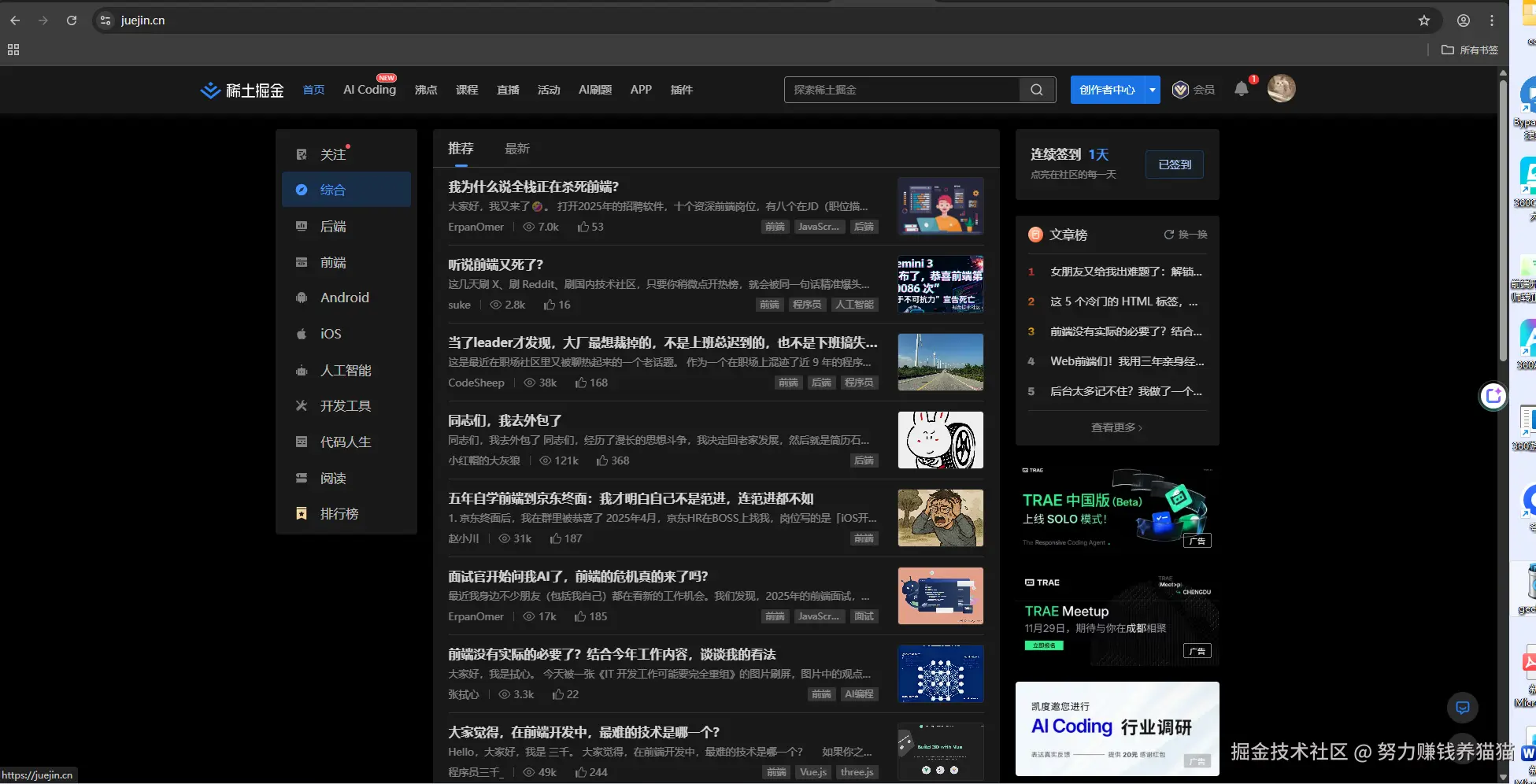
Task: Open the browser three-dot menu
Action: click(x=1491, y=20)
